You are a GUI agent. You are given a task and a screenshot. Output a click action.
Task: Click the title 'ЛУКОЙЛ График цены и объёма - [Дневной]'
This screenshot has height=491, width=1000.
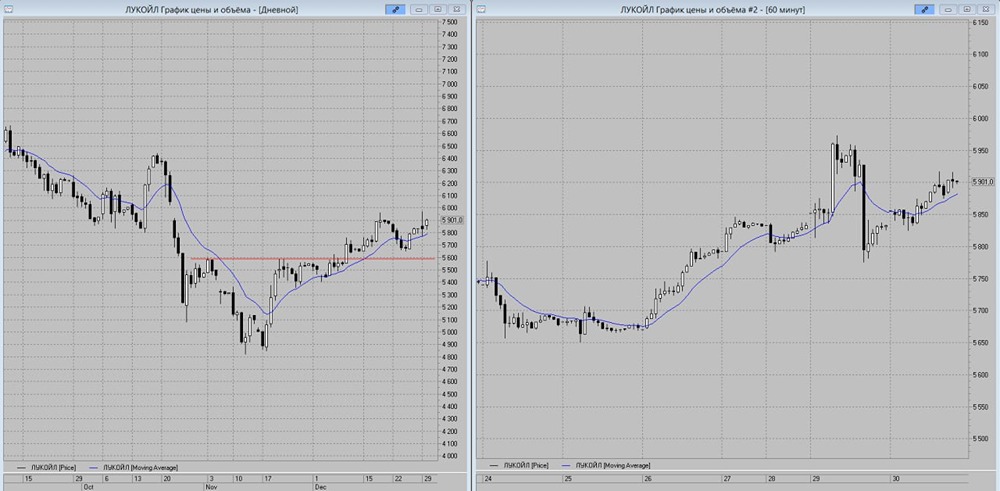[x=212, y=10]
